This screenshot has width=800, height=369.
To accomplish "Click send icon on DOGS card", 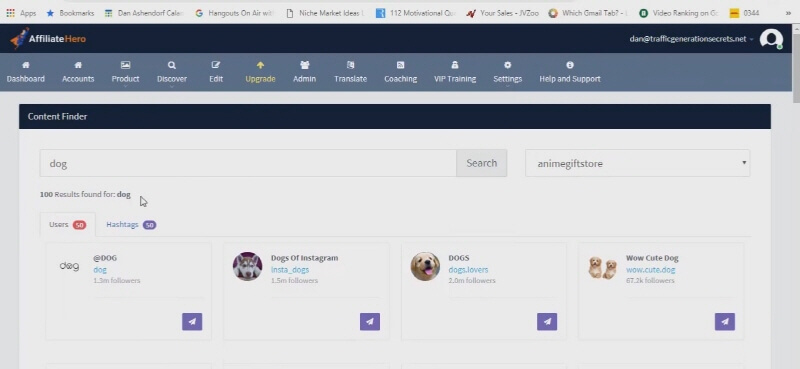I will 547,322.
